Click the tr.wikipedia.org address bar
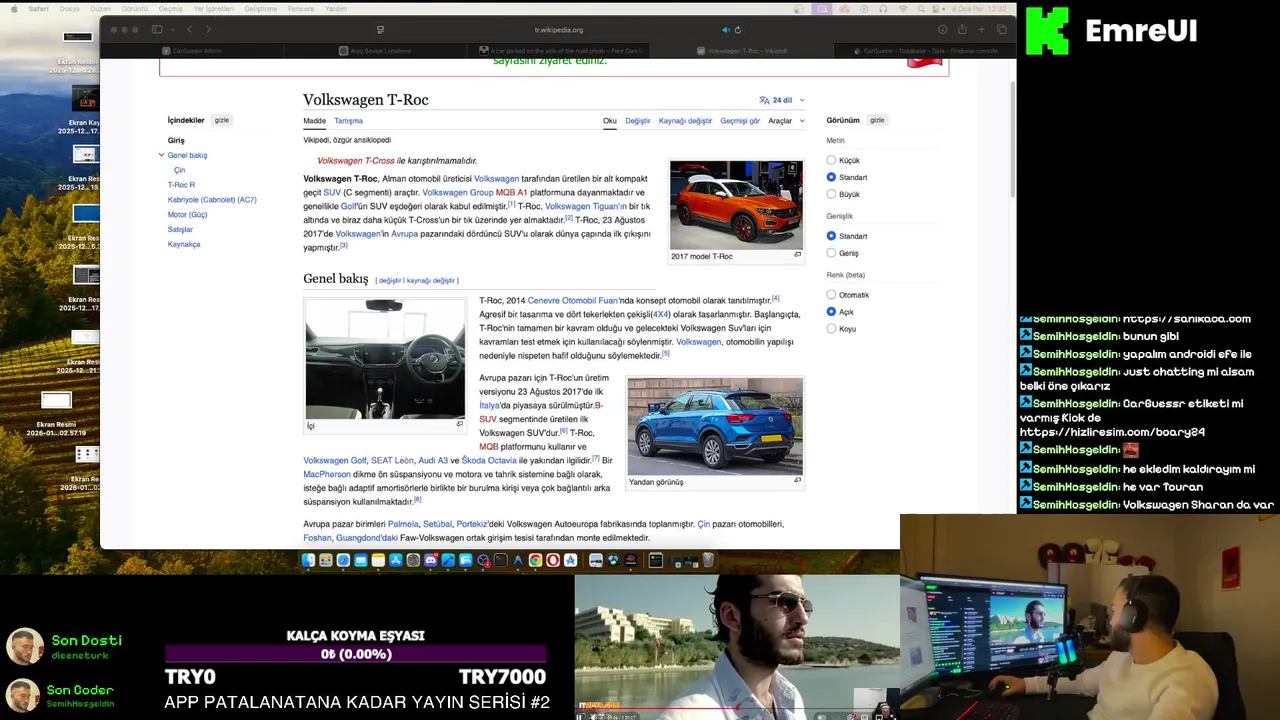Screen dimensions: 1280x720 coord(559,30)
